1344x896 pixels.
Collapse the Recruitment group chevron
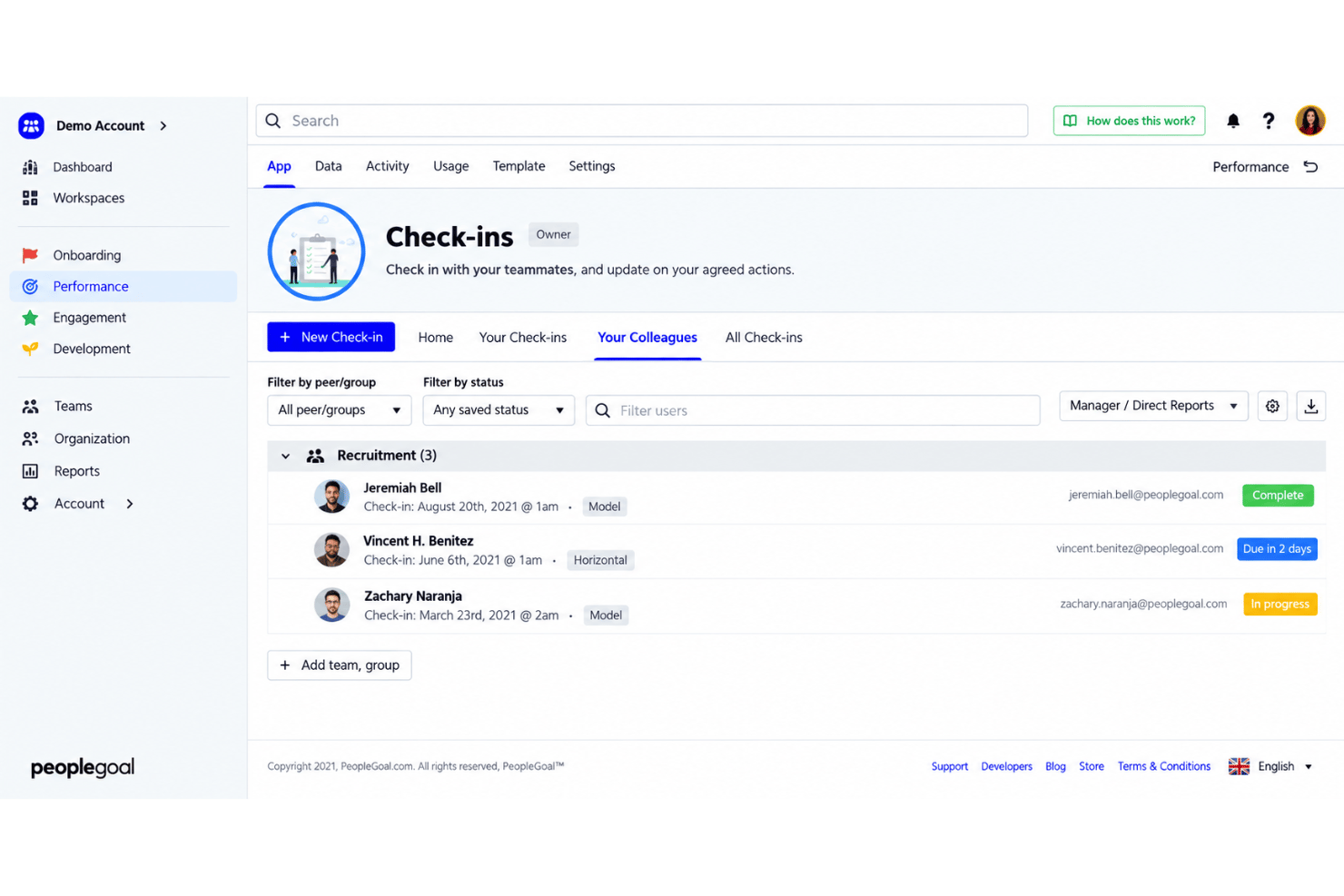tap(285, 456)
